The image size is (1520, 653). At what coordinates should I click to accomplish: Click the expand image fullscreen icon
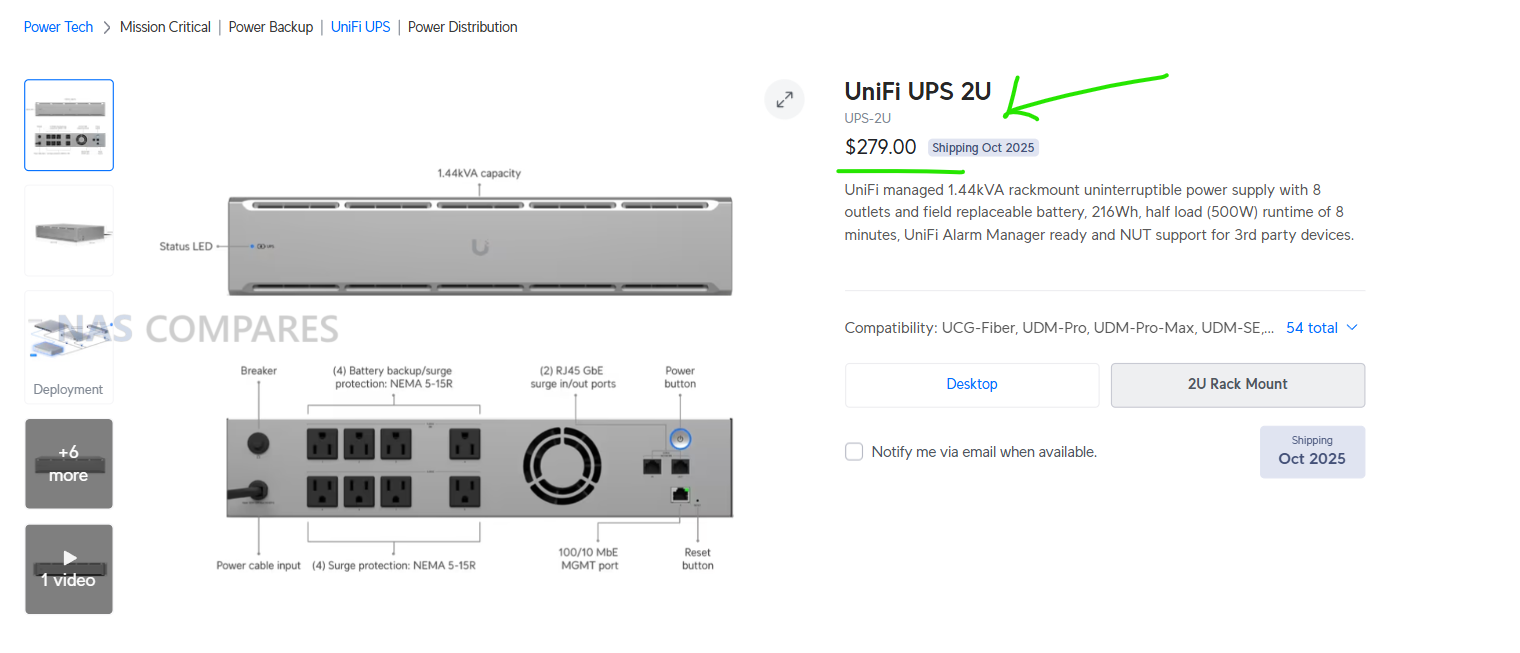tap(785, 99)
